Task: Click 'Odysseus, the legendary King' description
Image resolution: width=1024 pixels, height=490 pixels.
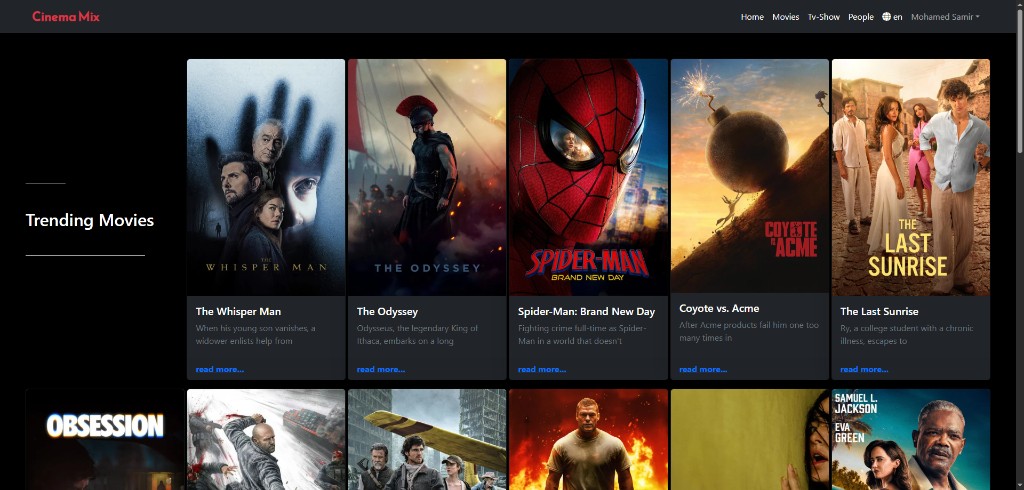Action: coord(417,335)
